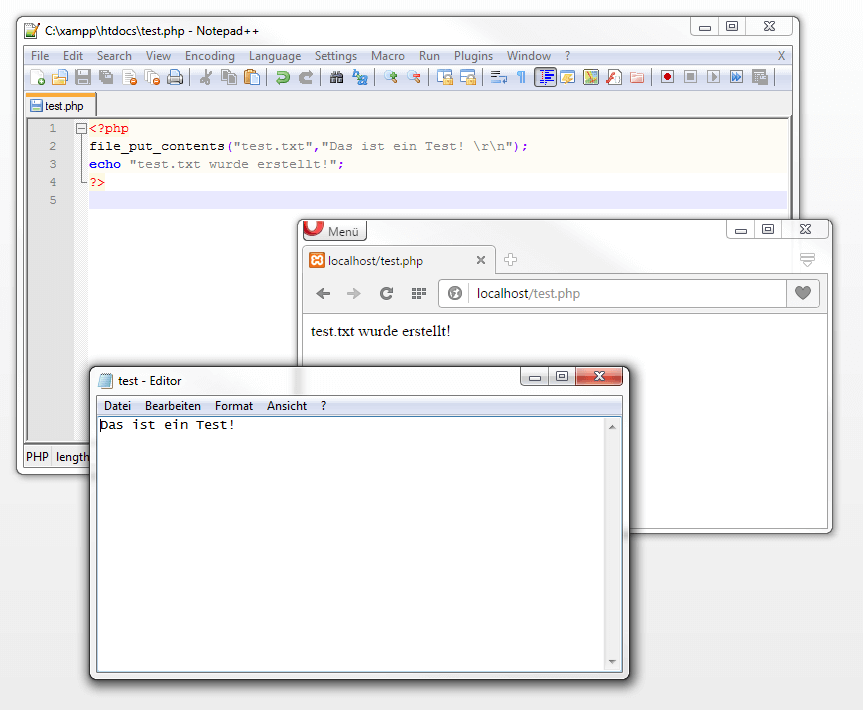Screen dimensions: 863x710
Task: Open the Document Map icon
Action: coord(591,77)
